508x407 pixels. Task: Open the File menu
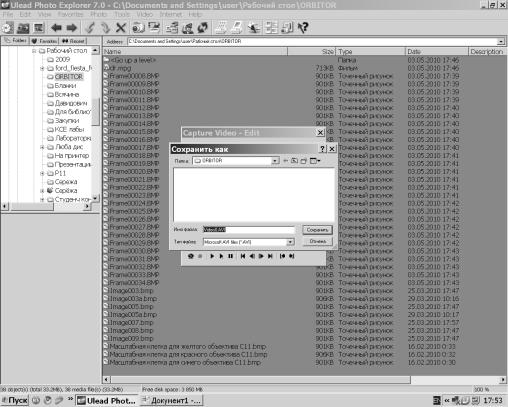click(8, 14)
